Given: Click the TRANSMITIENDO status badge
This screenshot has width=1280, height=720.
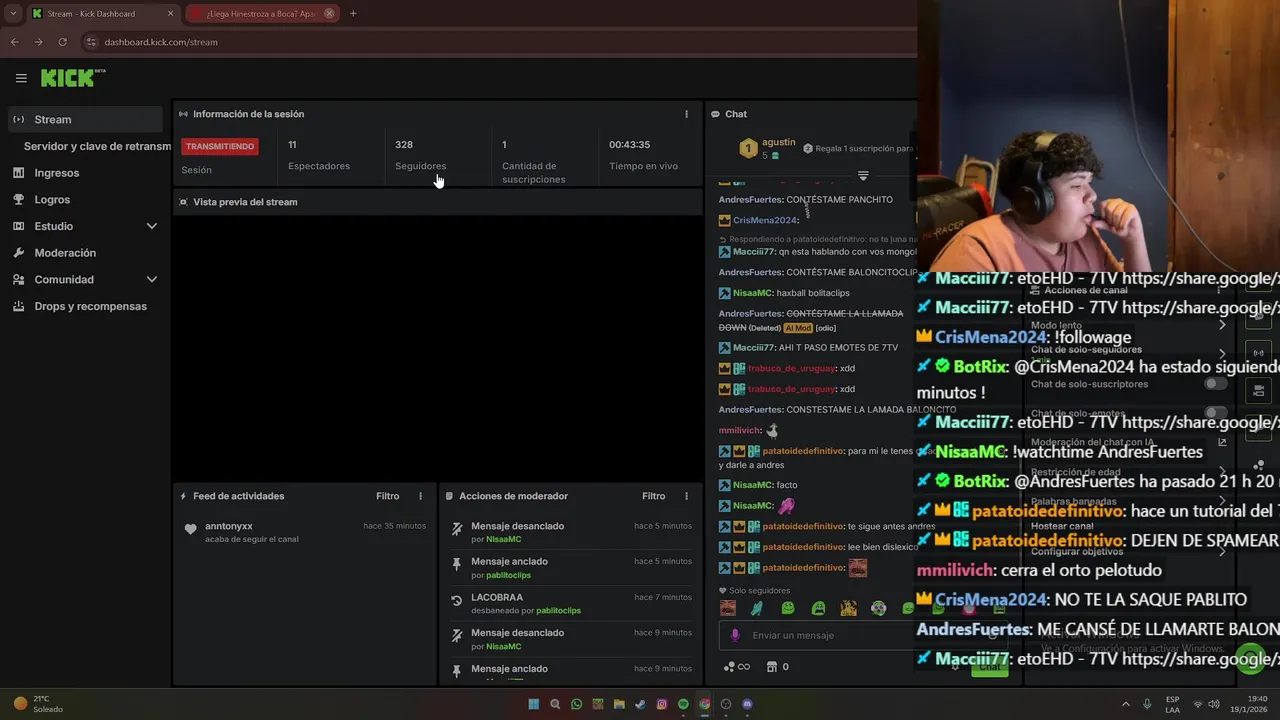Looking at the screenshot, I should (x=220, y=146).
